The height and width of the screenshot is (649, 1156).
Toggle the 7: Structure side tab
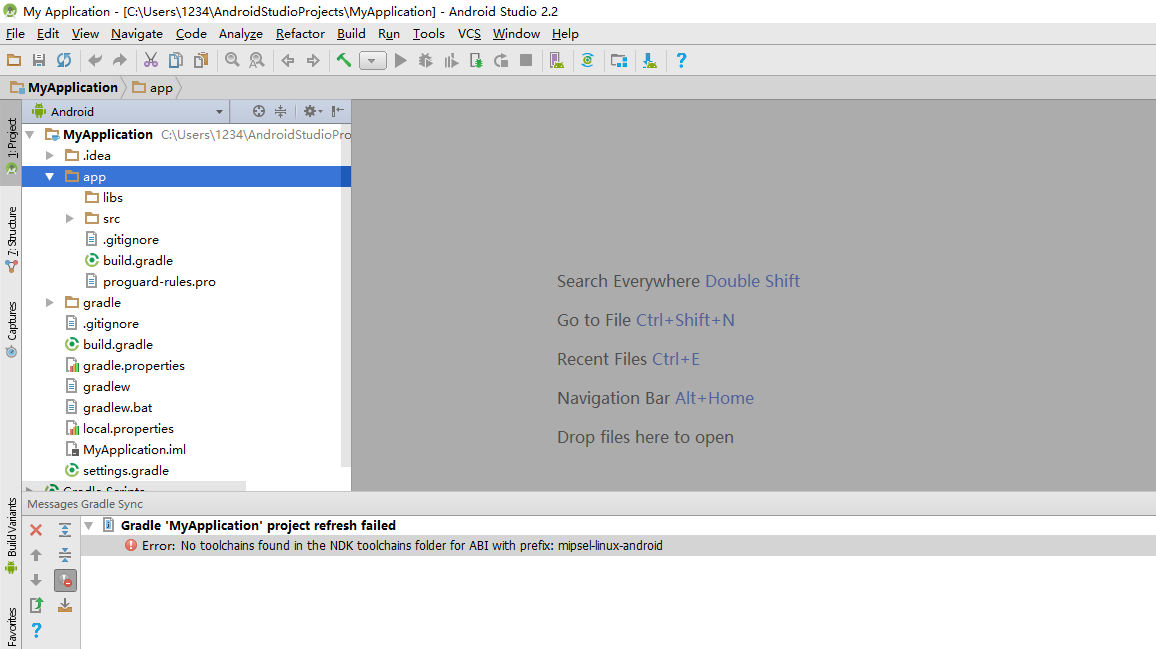tap(11, 240)
